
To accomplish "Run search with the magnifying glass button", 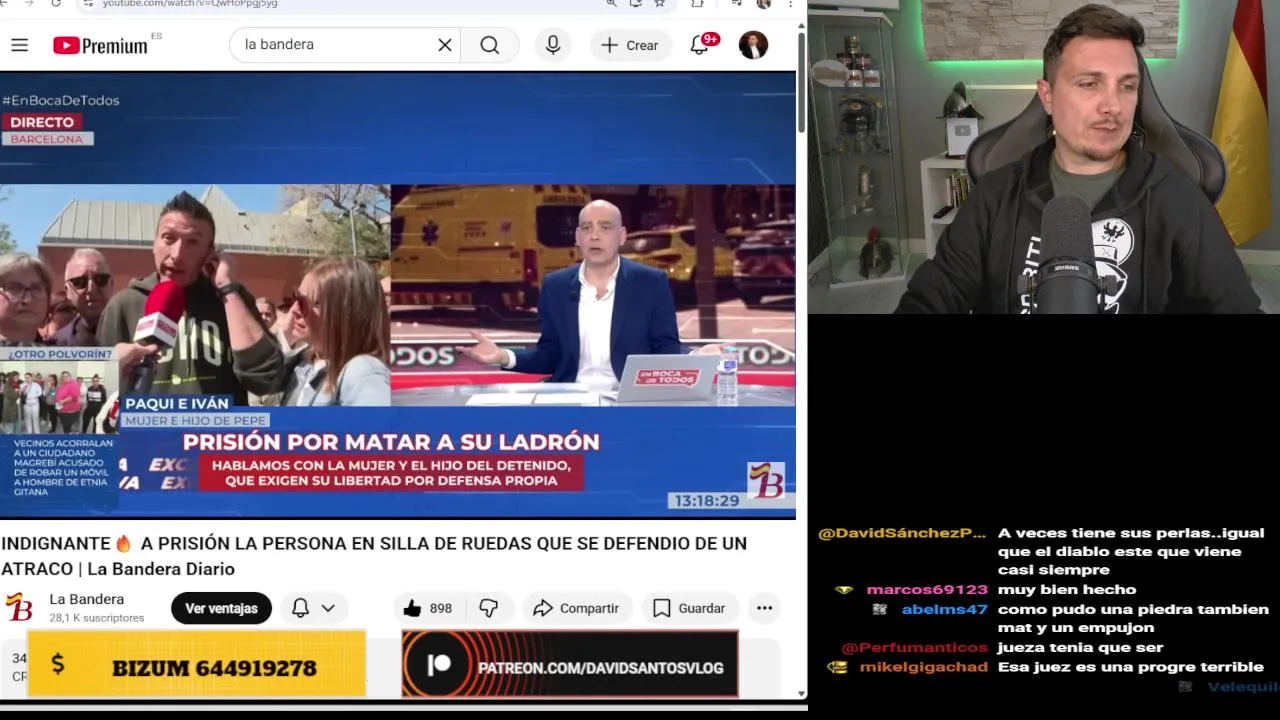I will (x=489, y=45).
